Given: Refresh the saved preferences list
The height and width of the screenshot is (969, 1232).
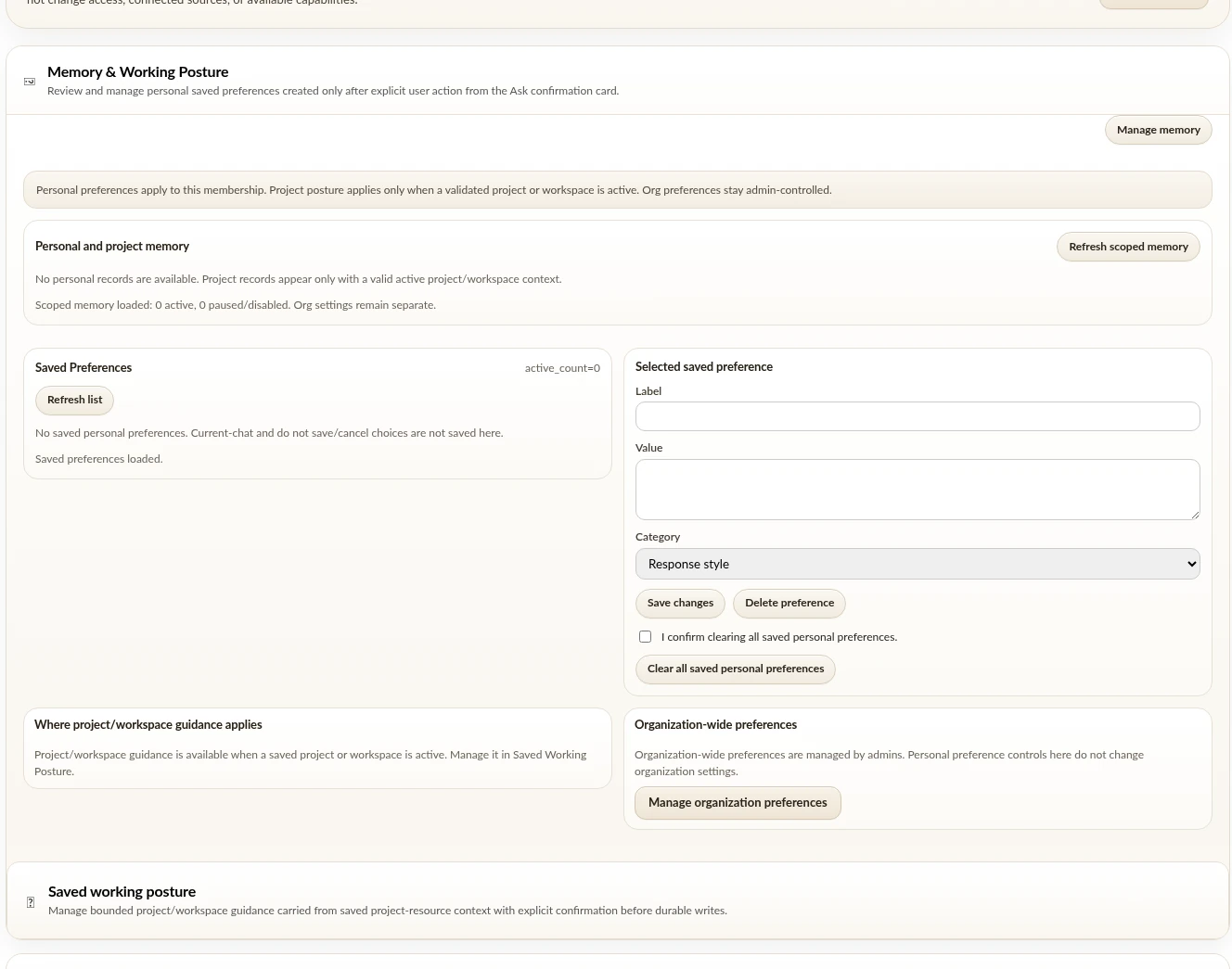Looking at the screenshot, I should coord(75,401).
